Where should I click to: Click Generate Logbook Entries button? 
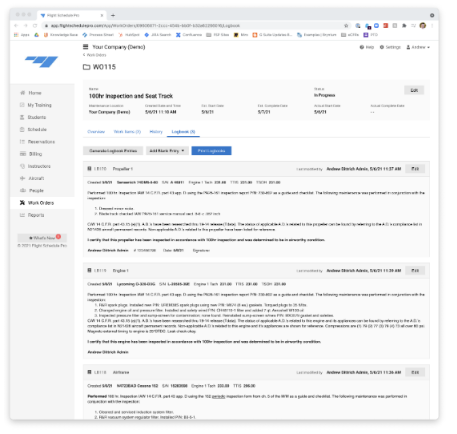(113, 151)
